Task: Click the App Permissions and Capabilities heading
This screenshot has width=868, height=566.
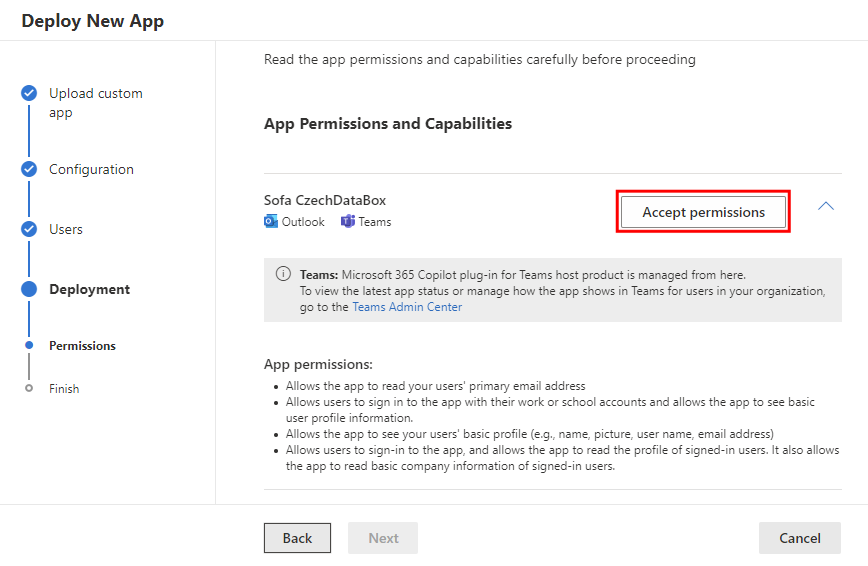Action: [388, 124]
